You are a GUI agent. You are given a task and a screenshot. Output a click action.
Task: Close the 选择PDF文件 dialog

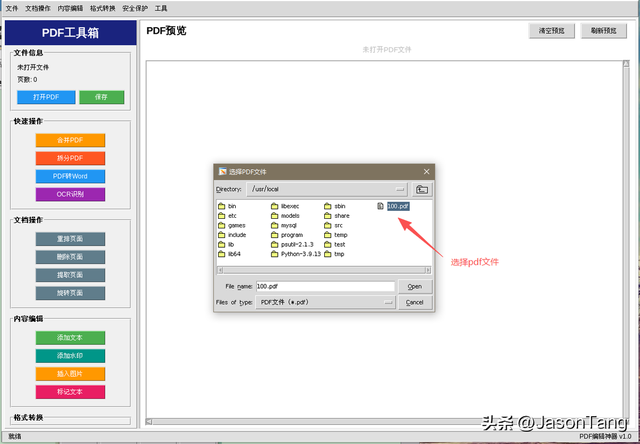427,172
